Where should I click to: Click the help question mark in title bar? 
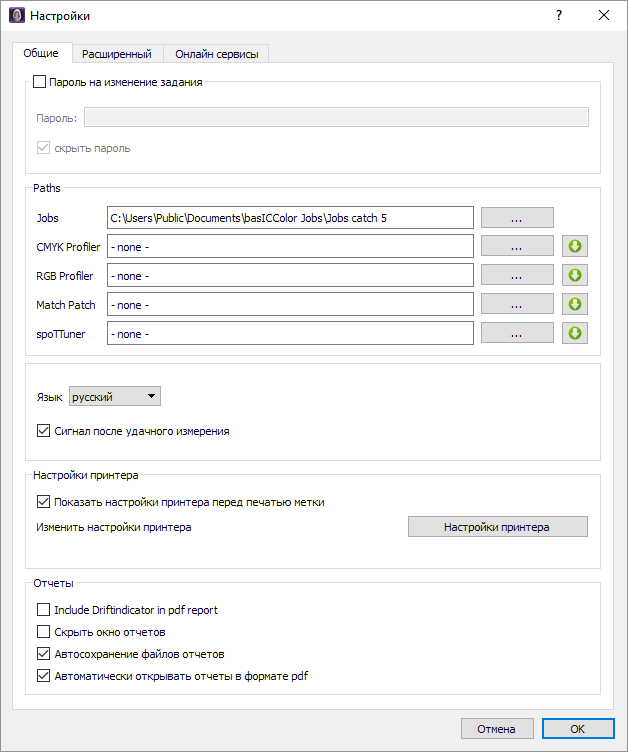point(559,15)
